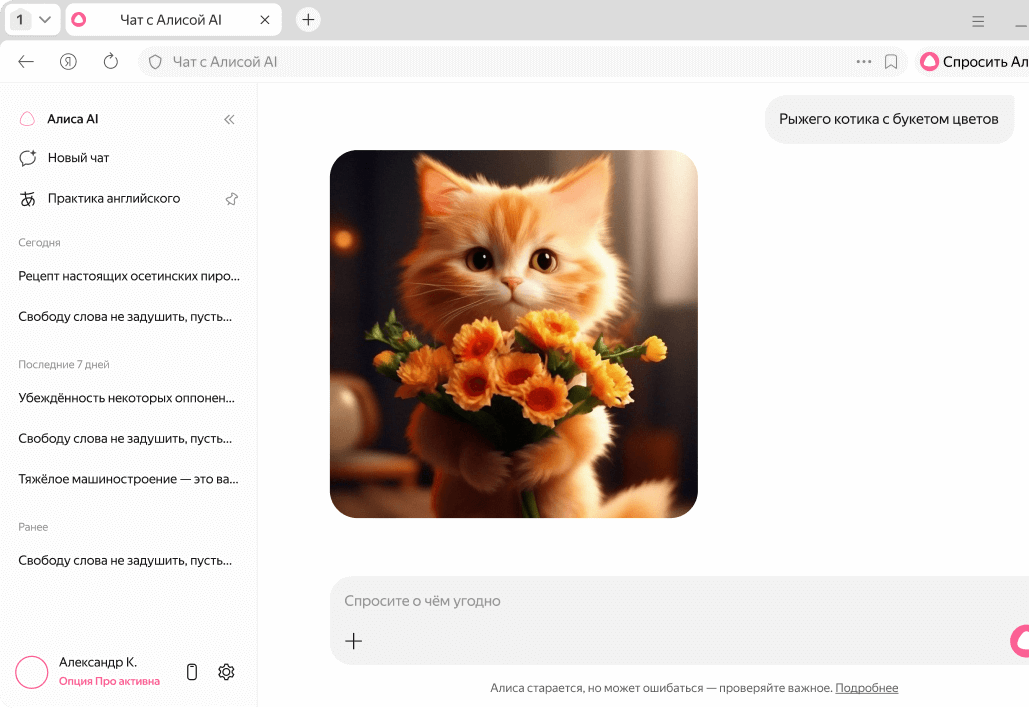Open Практика английского

[x=114, y=198]
